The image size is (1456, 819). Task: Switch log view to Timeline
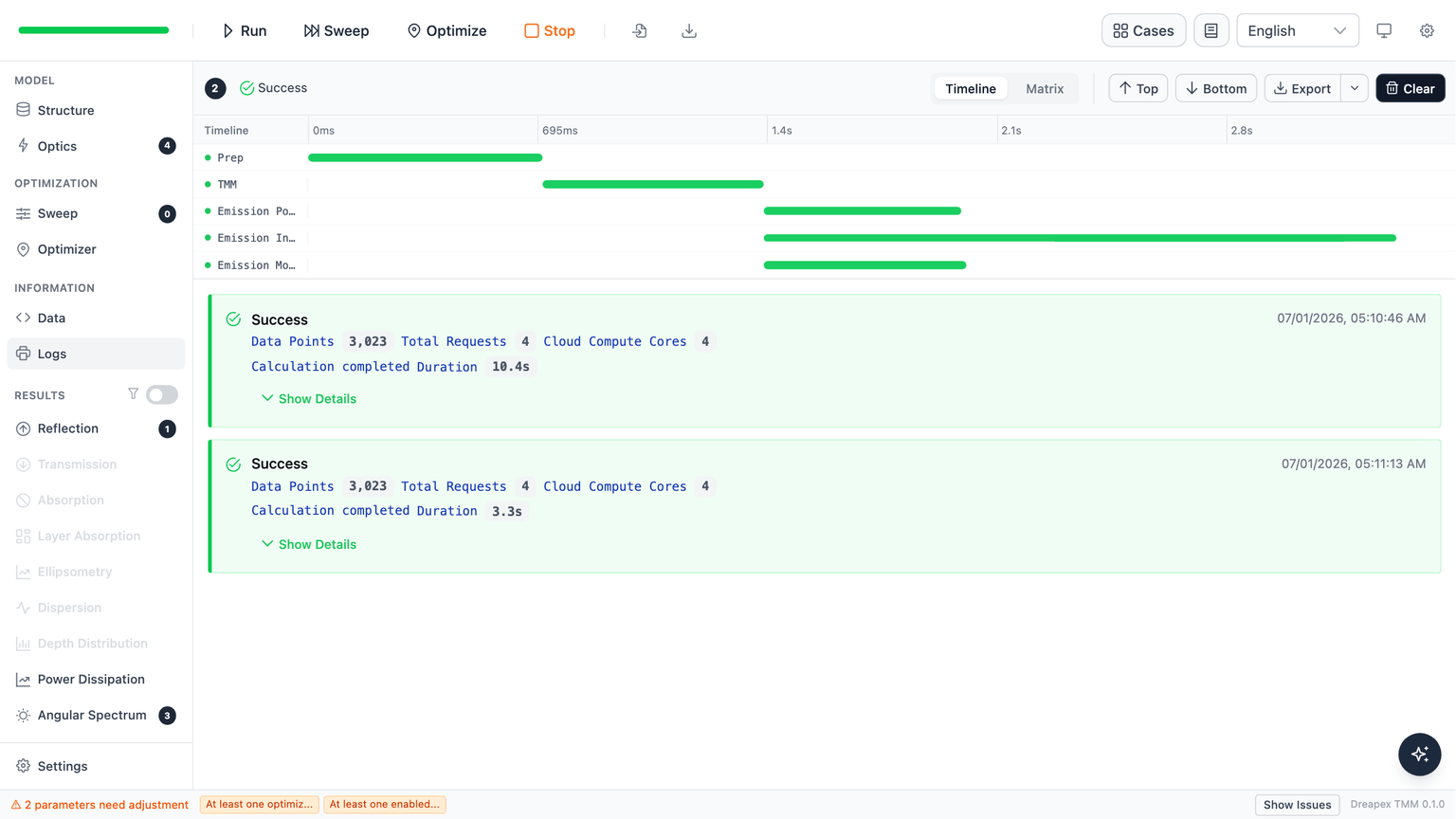(970, 88)
